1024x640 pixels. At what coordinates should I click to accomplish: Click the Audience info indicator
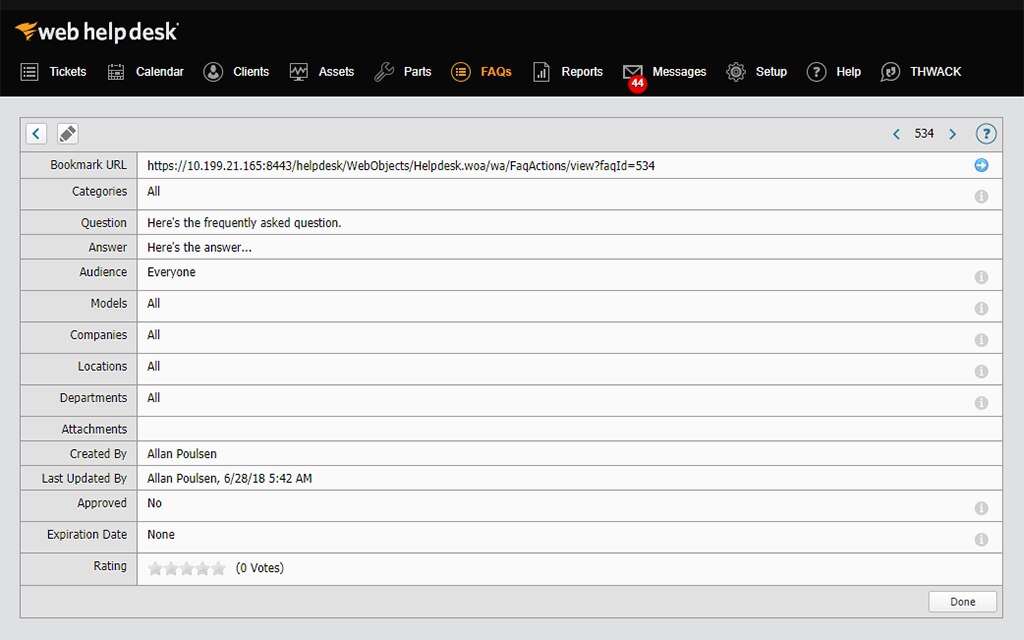(x=981, y=276)
